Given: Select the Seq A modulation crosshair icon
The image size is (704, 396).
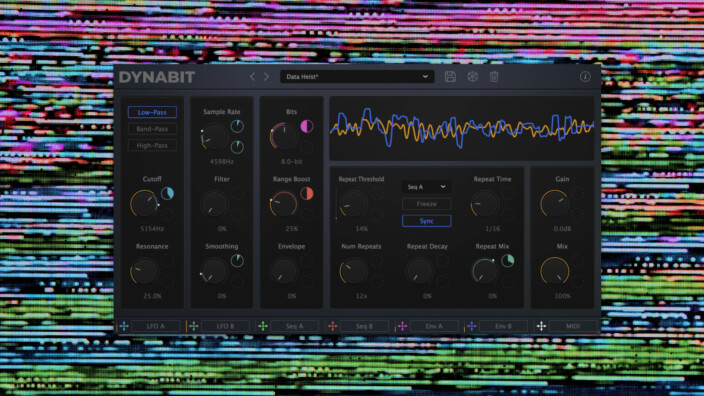Looking at the screenshot, I should (x=263, y=326).
